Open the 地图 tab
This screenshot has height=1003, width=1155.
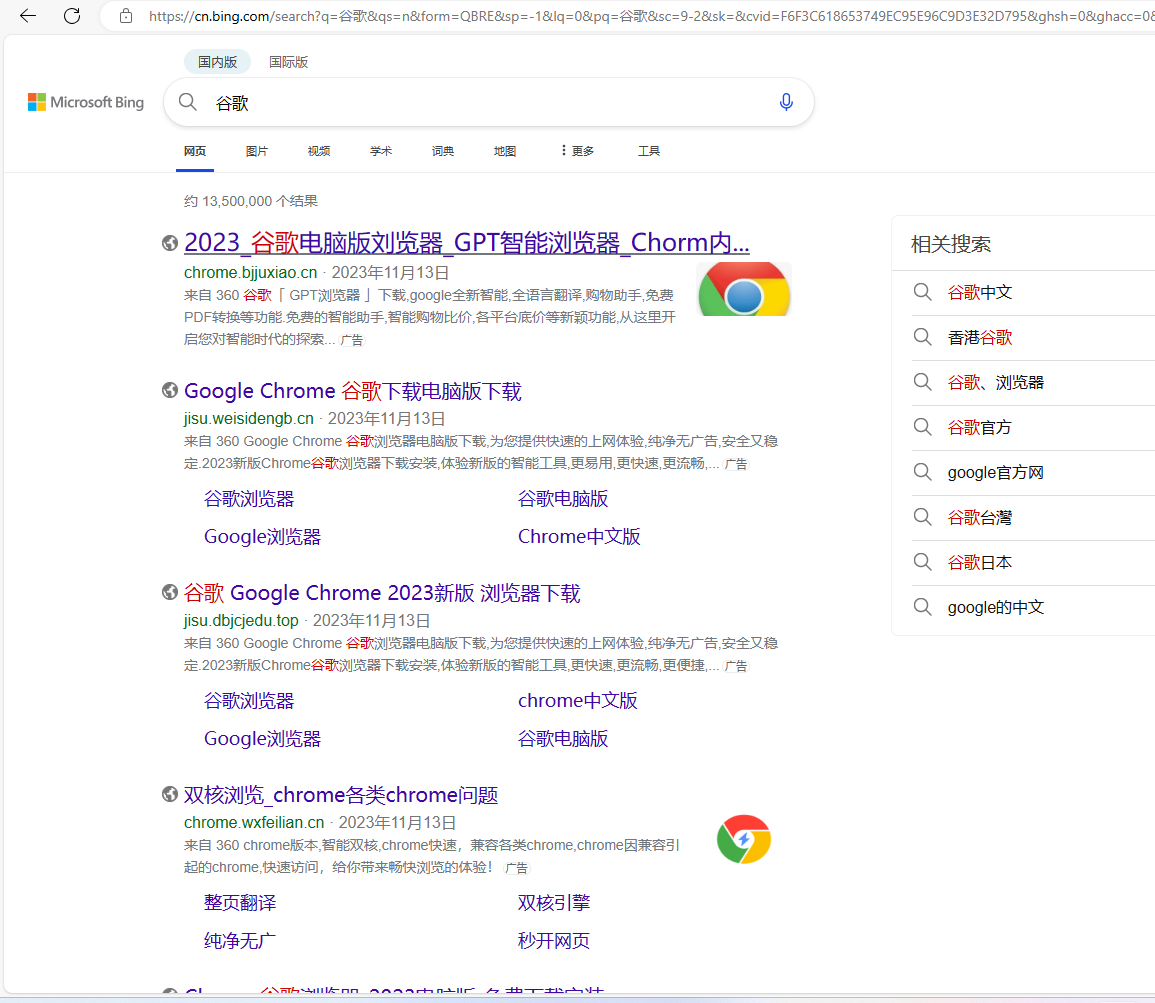click(505, 151)
